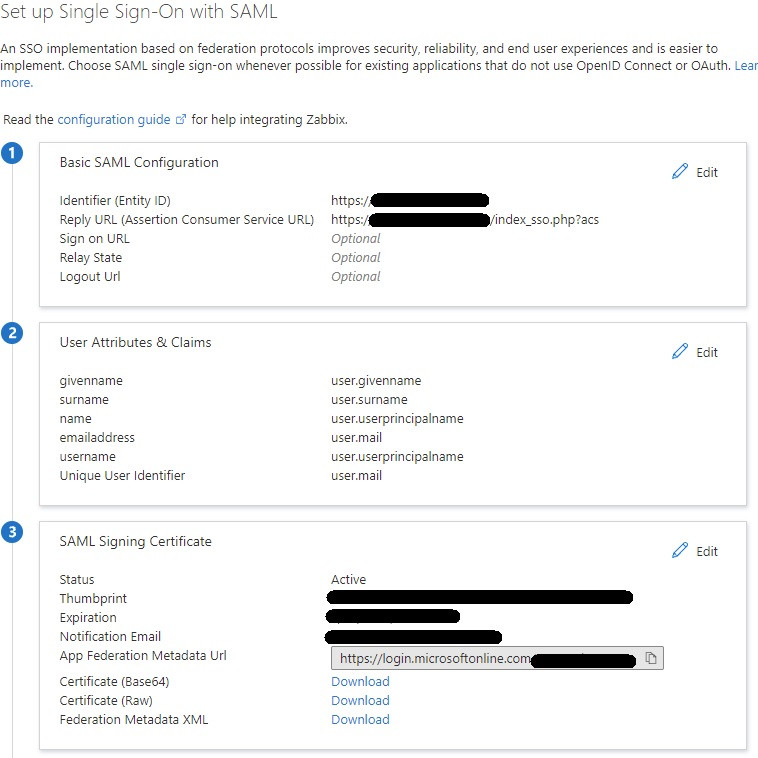The width and height of the screenshot is (758, 758).
Task: Click the SAML Signing Certificate heading
Action: pos(136,542)
